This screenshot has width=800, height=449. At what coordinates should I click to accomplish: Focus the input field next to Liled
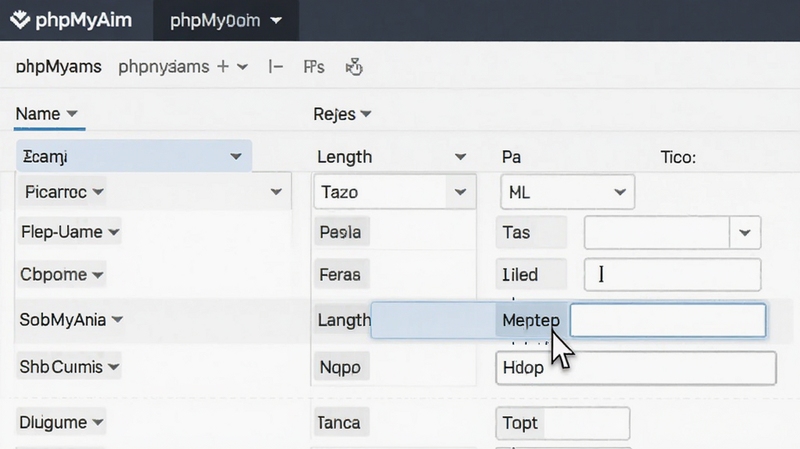(x=672, y=275)
